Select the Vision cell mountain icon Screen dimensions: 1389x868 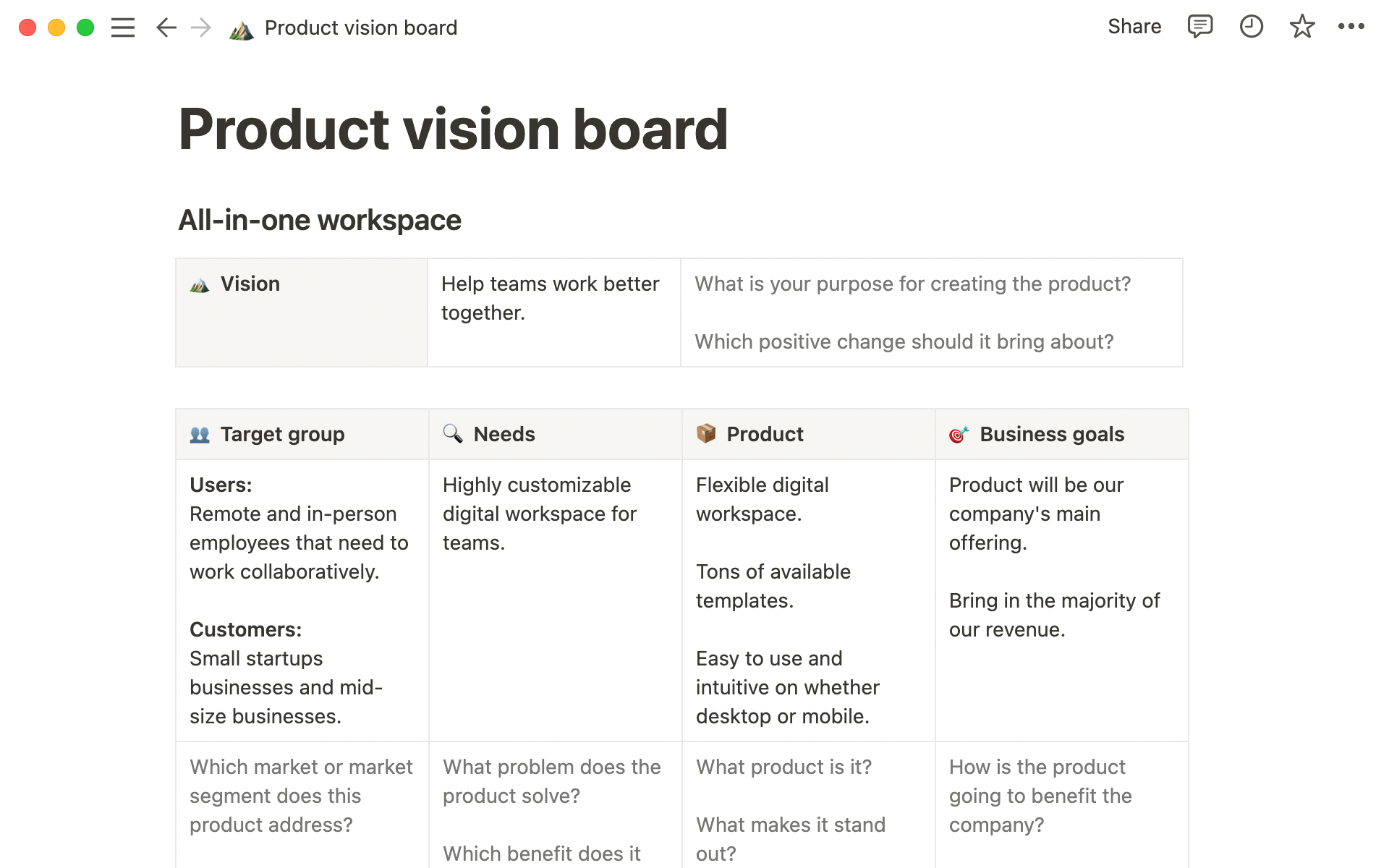click(x=200, y=284)
